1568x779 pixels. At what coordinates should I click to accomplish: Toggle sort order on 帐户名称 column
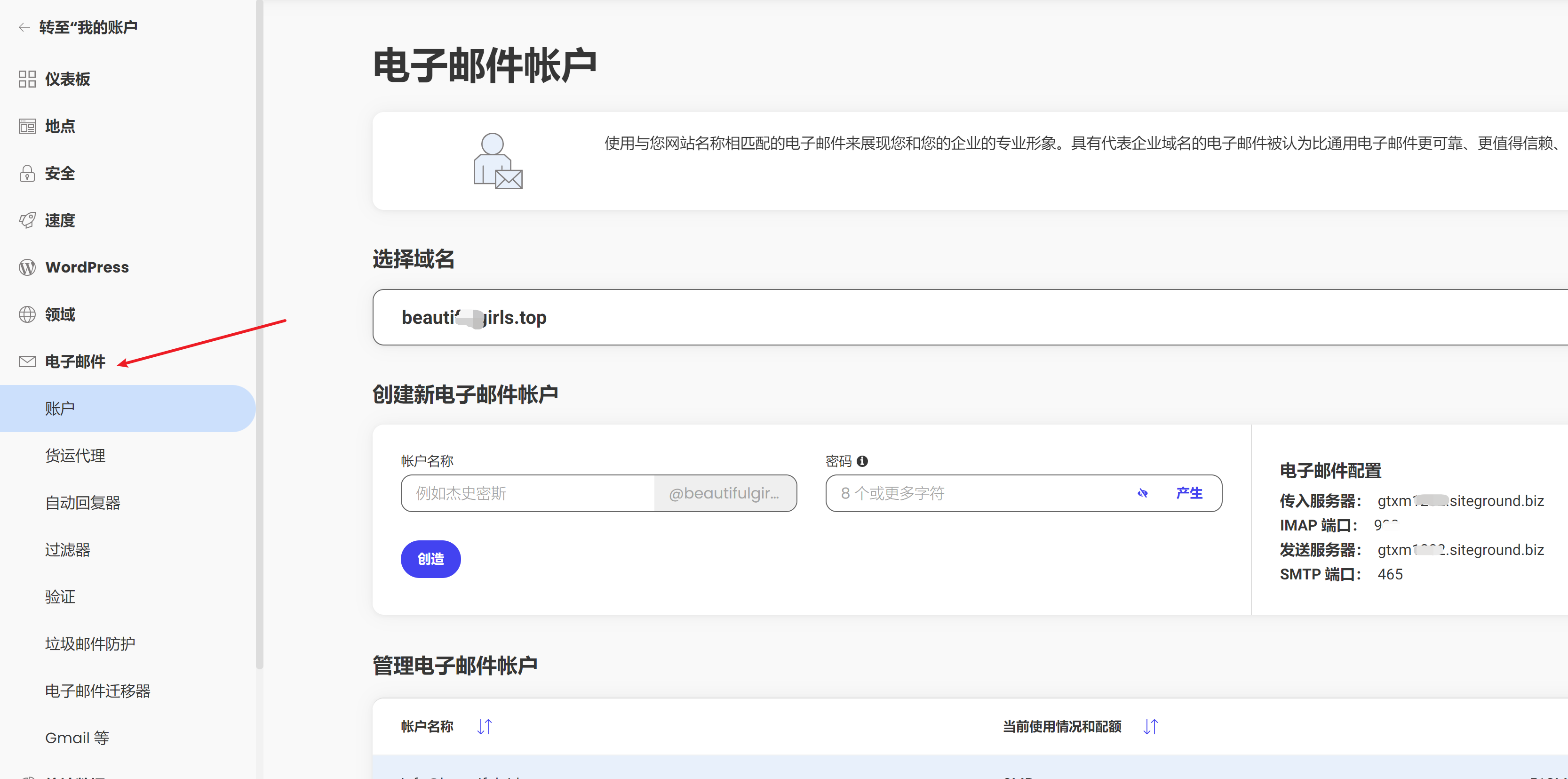484,727
